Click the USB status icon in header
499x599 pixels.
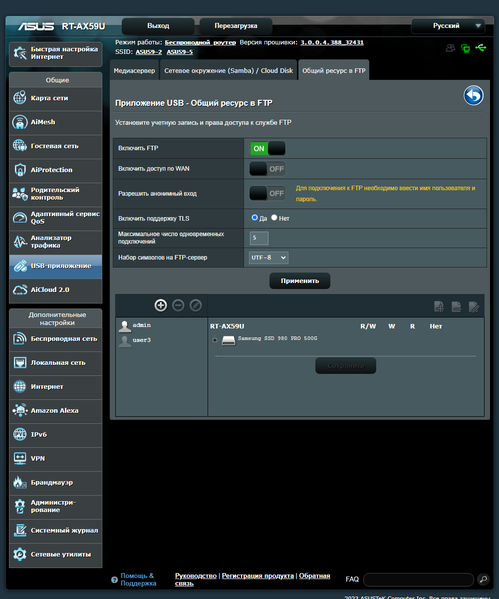click(481, 48)
